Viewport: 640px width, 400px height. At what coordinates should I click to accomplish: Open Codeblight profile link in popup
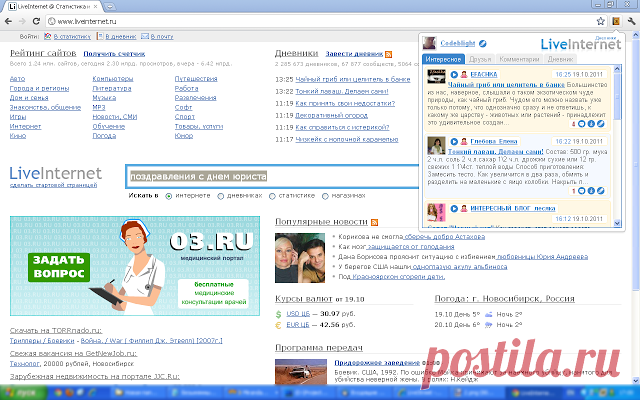458,43
